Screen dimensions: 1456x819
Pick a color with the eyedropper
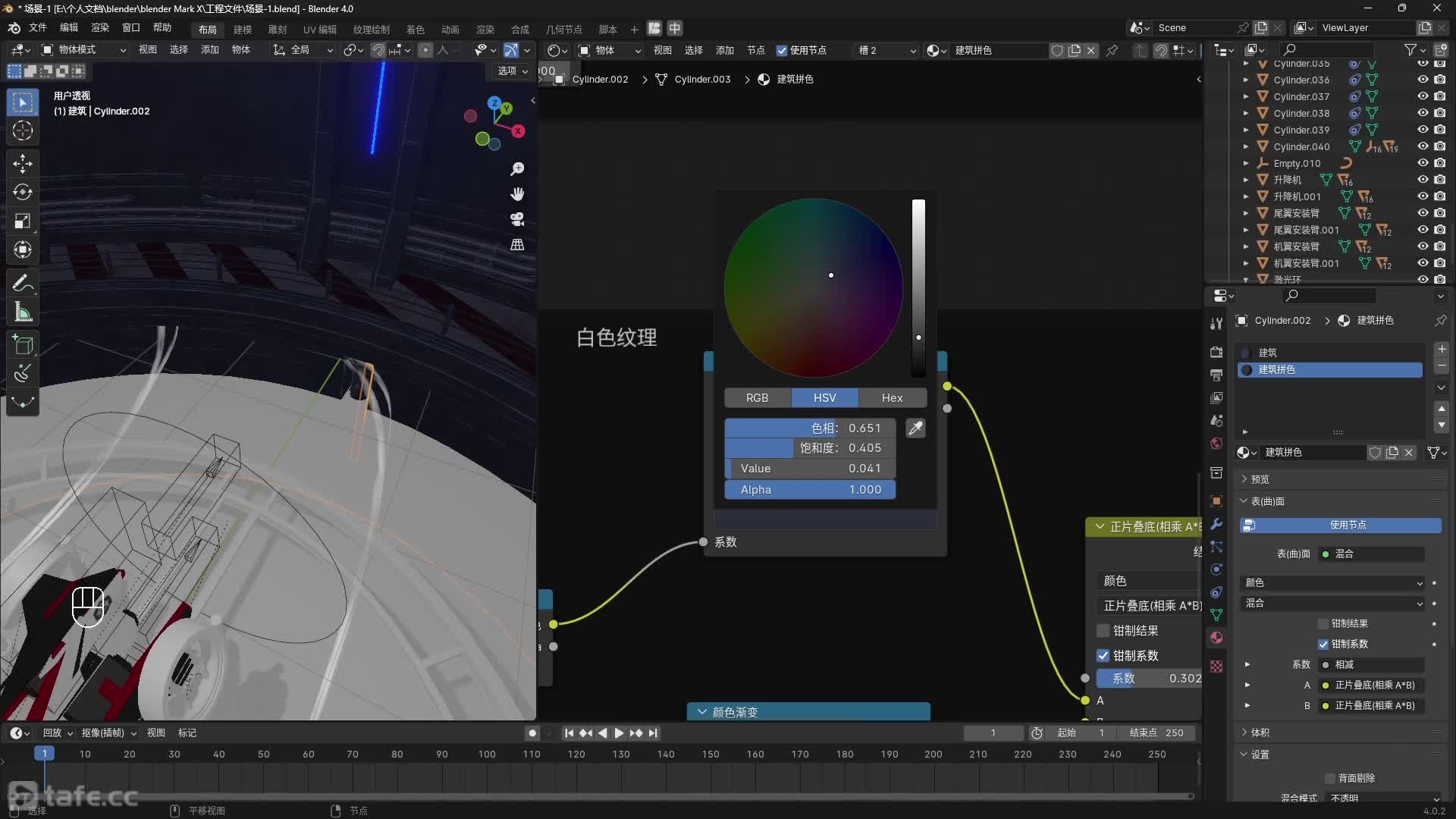(915, 428)
